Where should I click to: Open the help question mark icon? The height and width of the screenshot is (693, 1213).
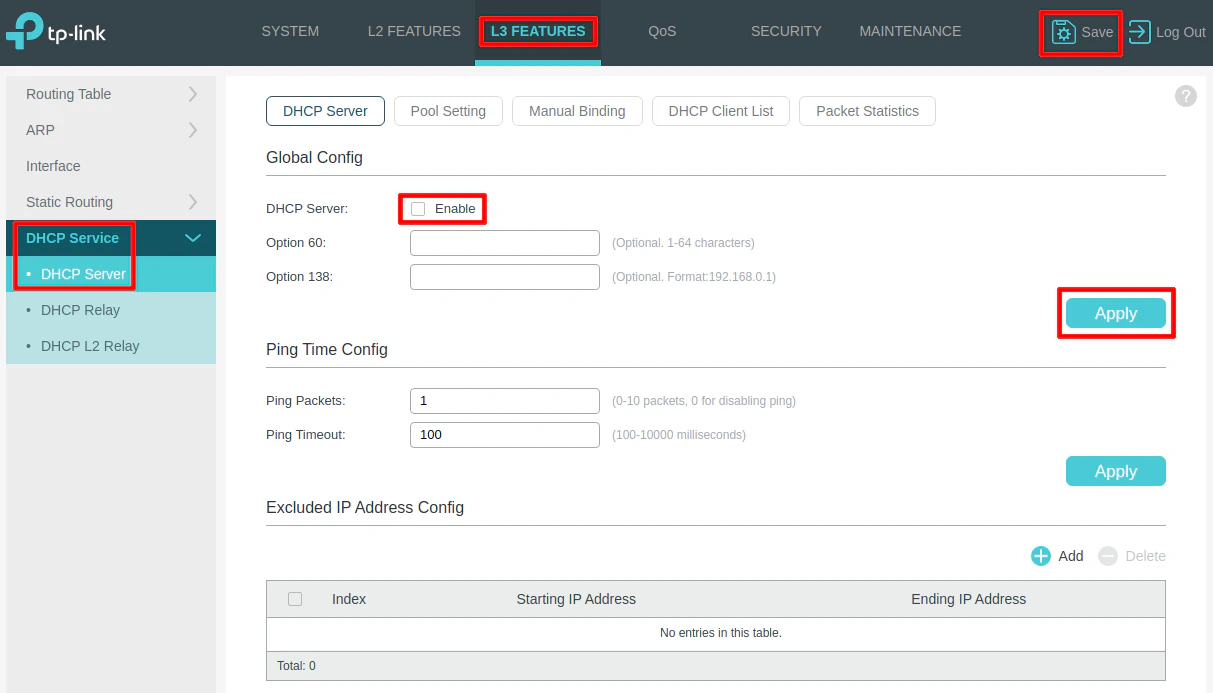coord(1186,96)
